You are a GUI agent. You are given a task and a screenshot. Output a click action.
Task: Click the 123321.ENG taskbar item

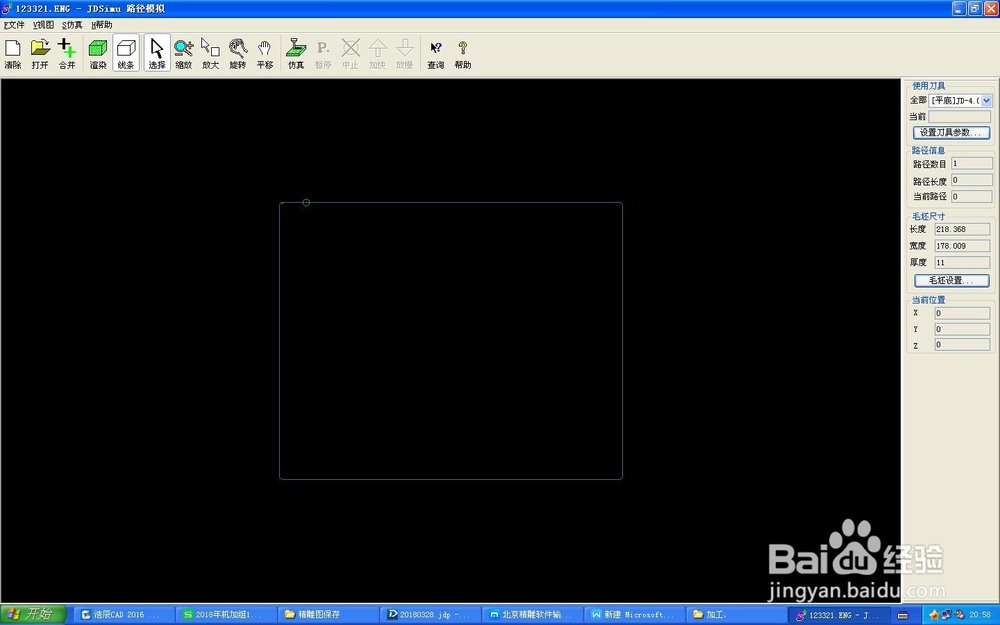[x=839, y=615]
